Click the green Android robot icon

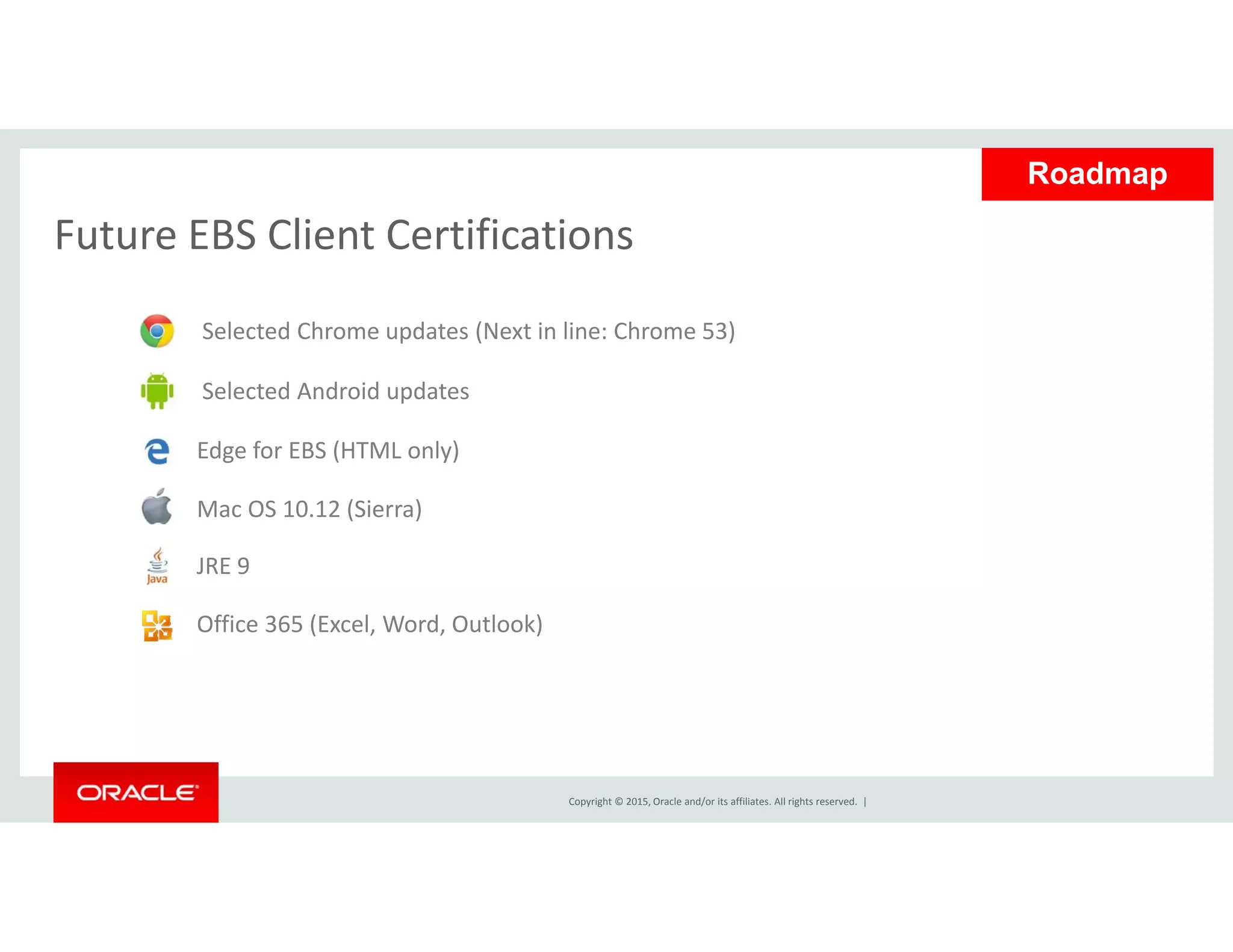pyautogui.click(x=157, y=391)
